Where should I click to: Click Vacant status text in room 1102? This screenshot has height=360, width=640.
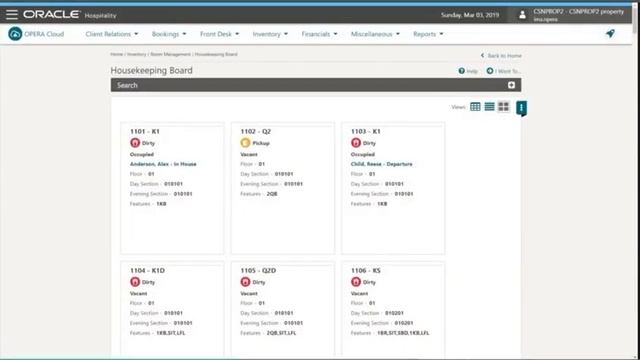pyautogui.click(x=249, y=154)
